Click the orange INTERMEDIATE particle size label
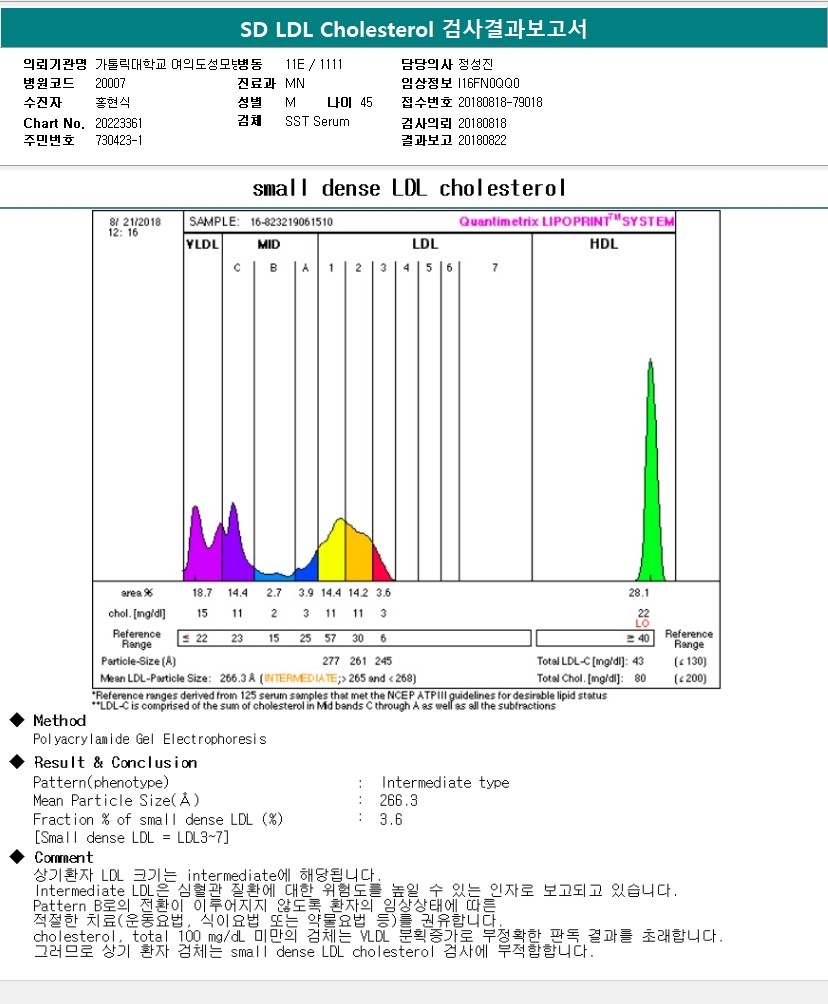Image resolution: width=828 pixels, height=1004 pixels. pos(301,678)
